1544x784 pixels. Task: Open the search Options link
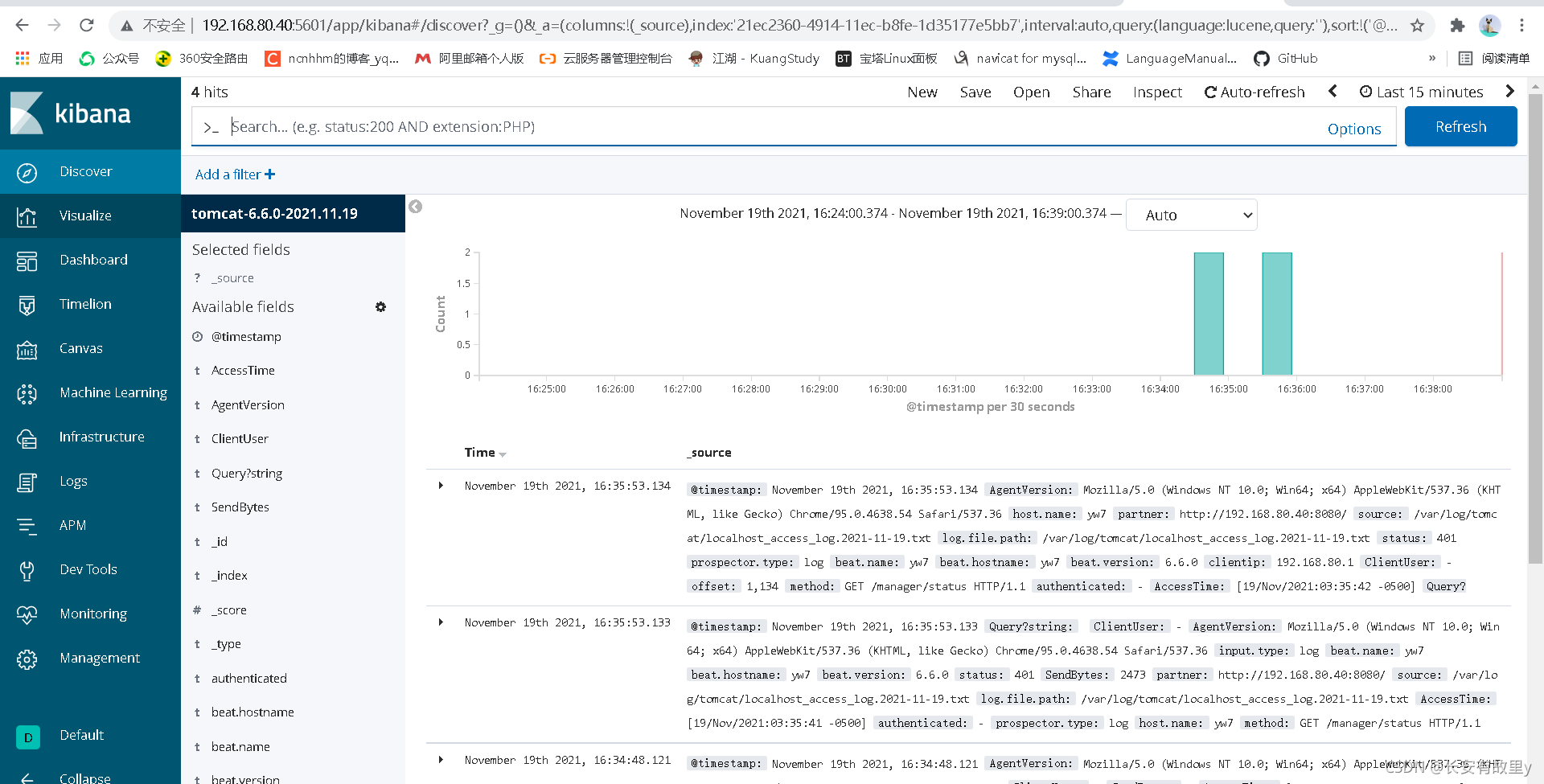1354,129
